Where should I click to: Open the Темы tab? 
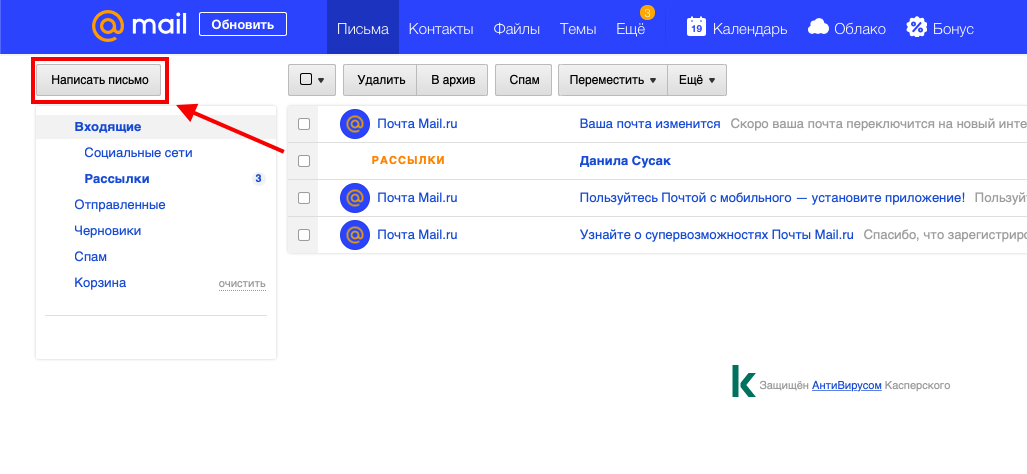(578, 29)
